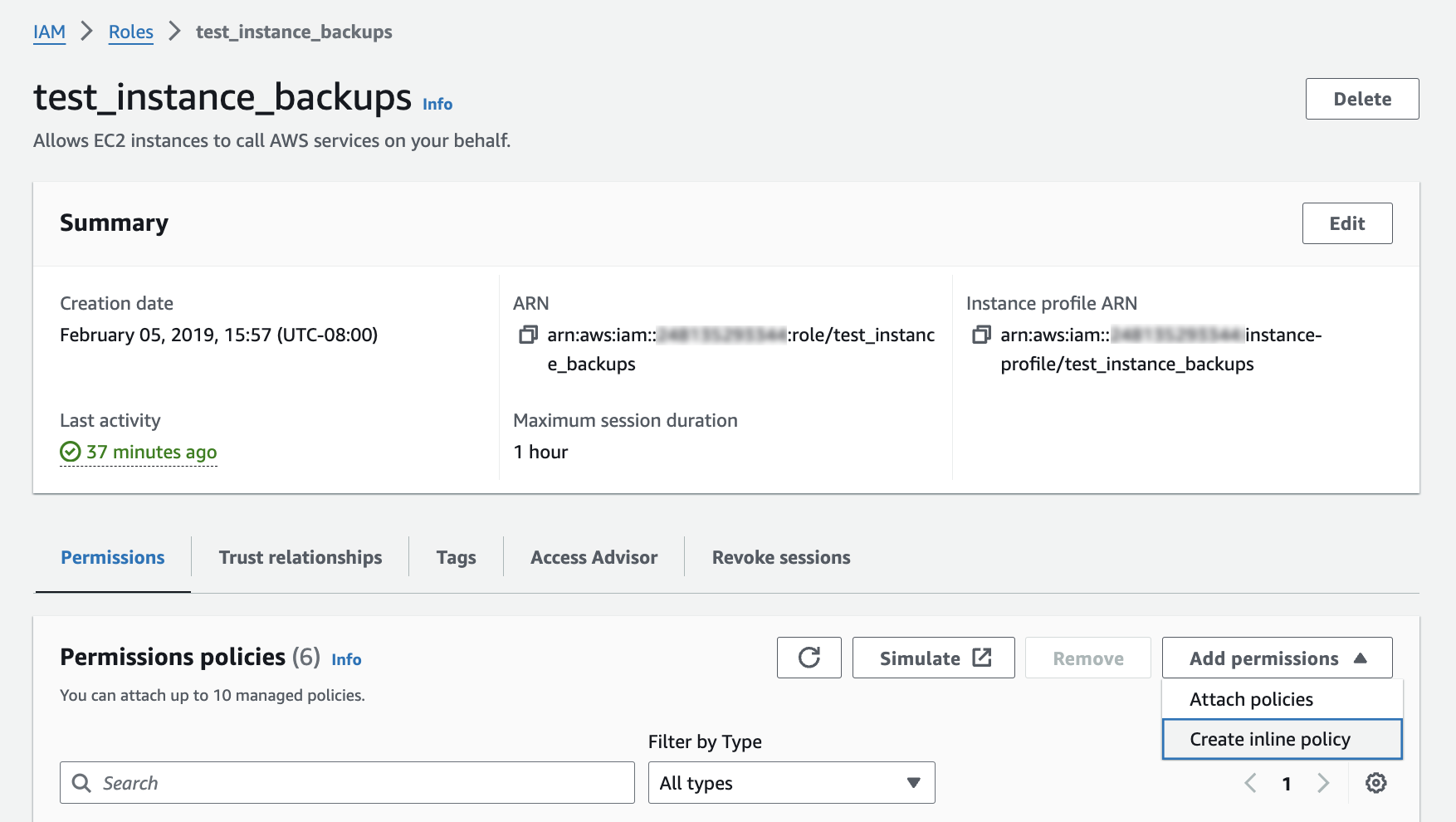Click the instance profile ARN text

coord(1160,349)
